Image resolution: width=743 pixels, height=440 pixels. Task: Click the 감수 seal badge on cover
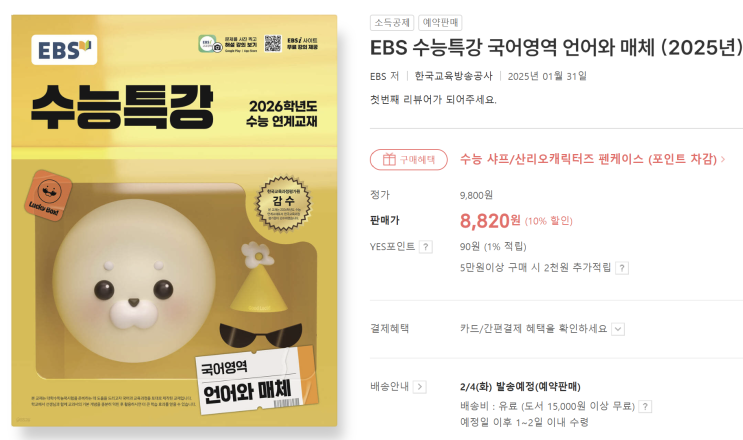pos(283,203)
